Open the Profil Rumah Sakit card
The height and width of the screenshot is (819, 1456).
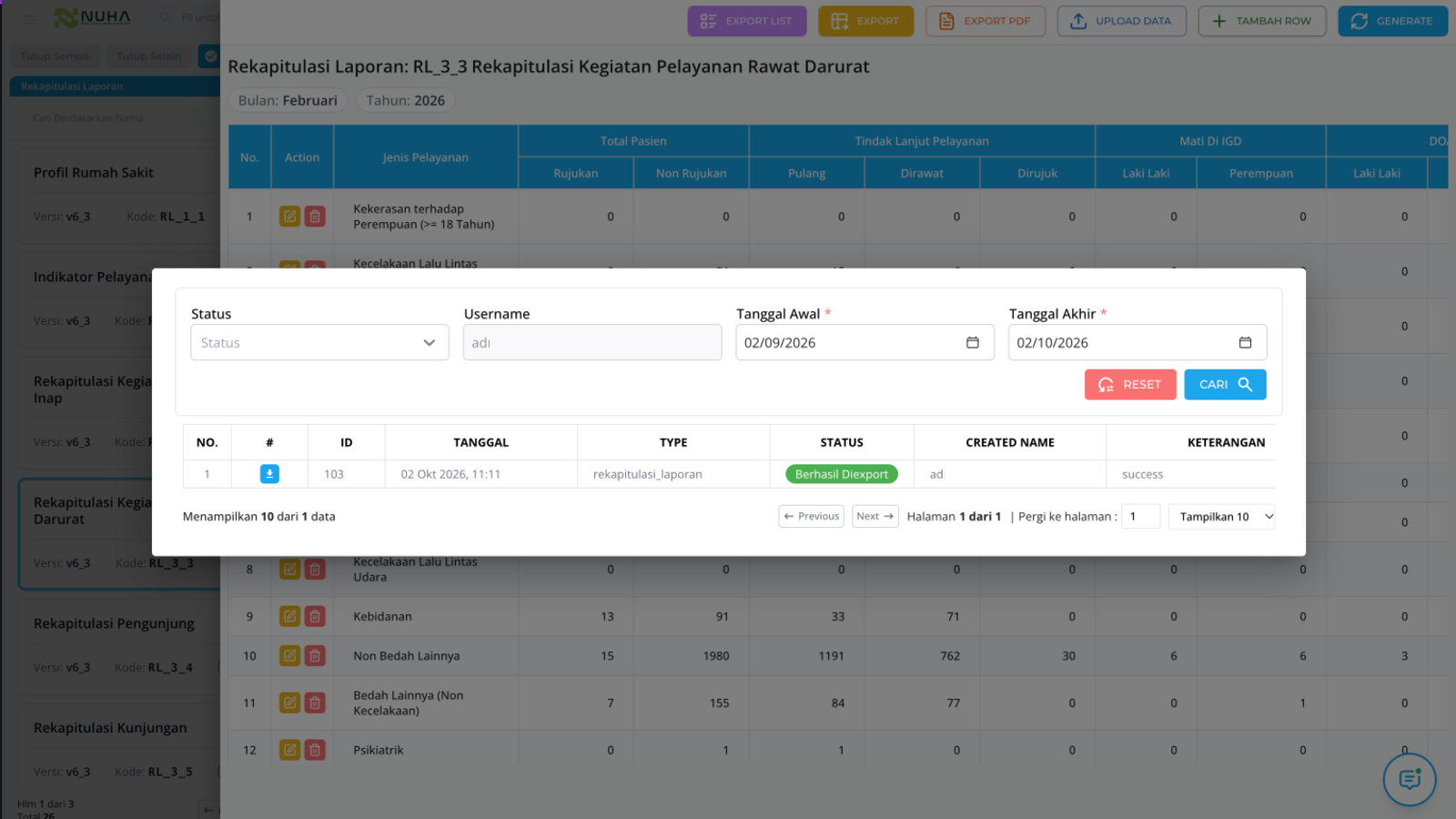click(119, 195)
